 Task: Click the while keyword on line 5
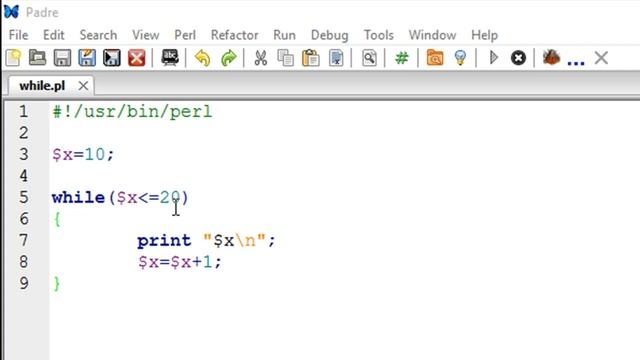tap(78, 198)
